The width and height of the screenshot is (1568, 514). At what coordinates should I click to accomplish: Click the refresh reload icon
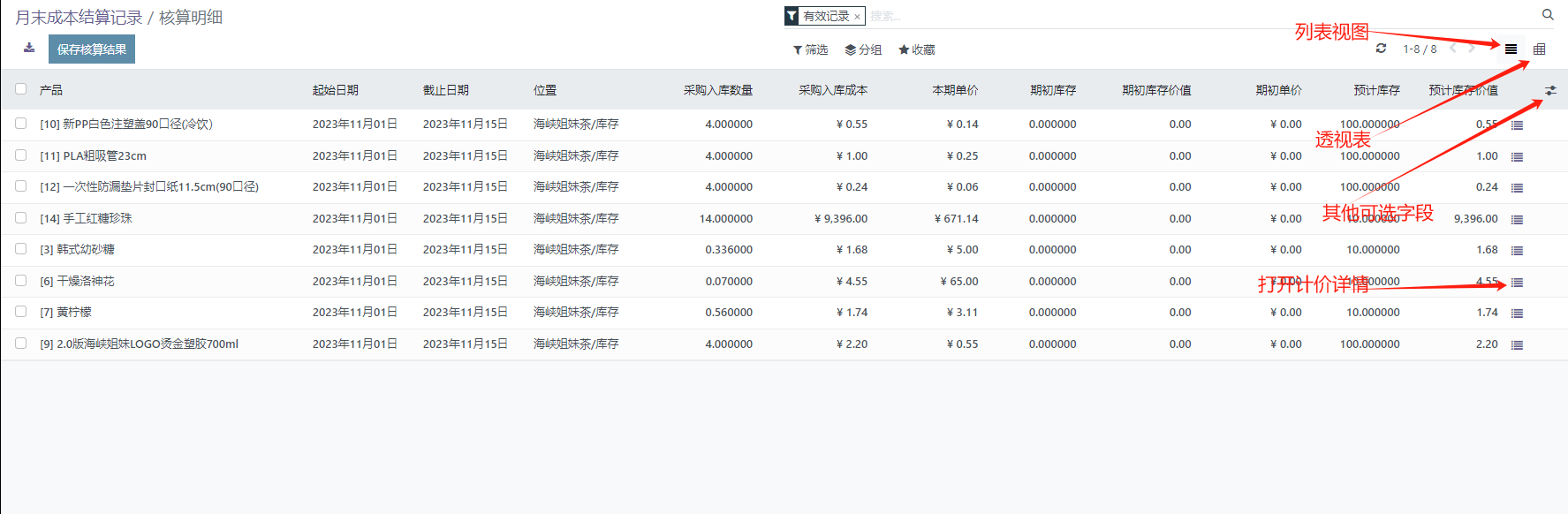click(x=1381, y=49)
